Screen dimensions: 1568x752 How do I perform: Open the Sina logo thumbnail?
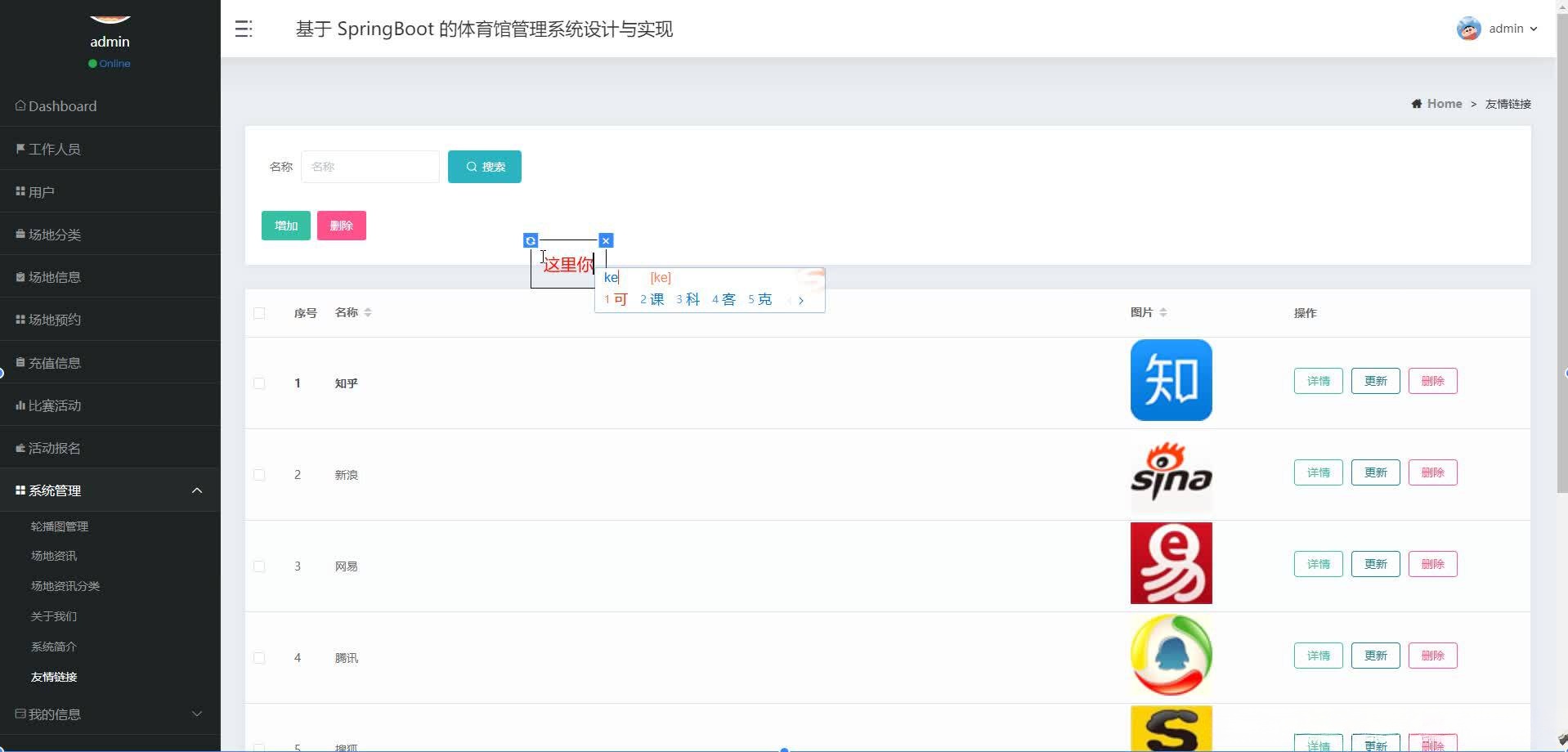pos(1171,472)
